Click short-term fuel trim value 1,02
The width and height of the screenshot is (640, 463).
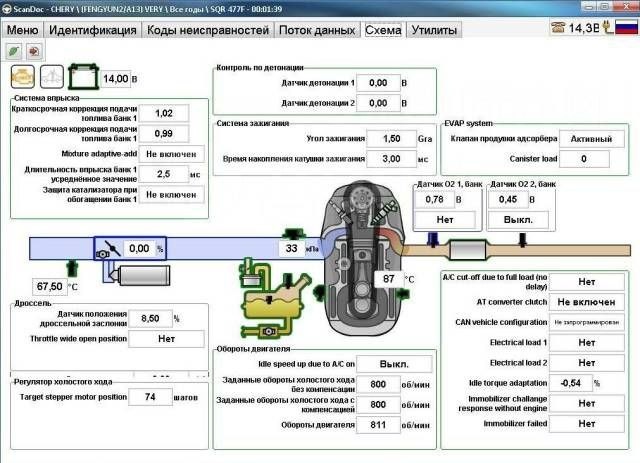(164, 114)
